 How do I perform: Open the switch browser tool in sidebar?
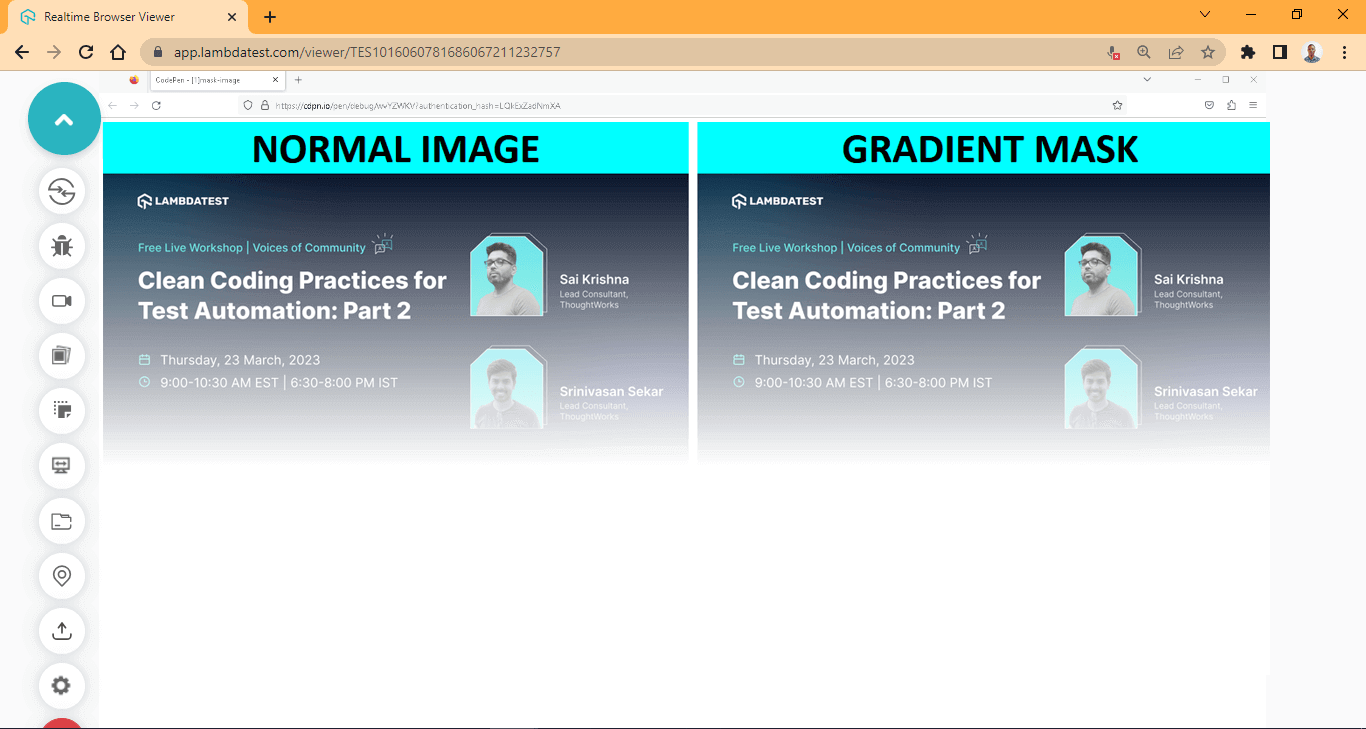62,191
